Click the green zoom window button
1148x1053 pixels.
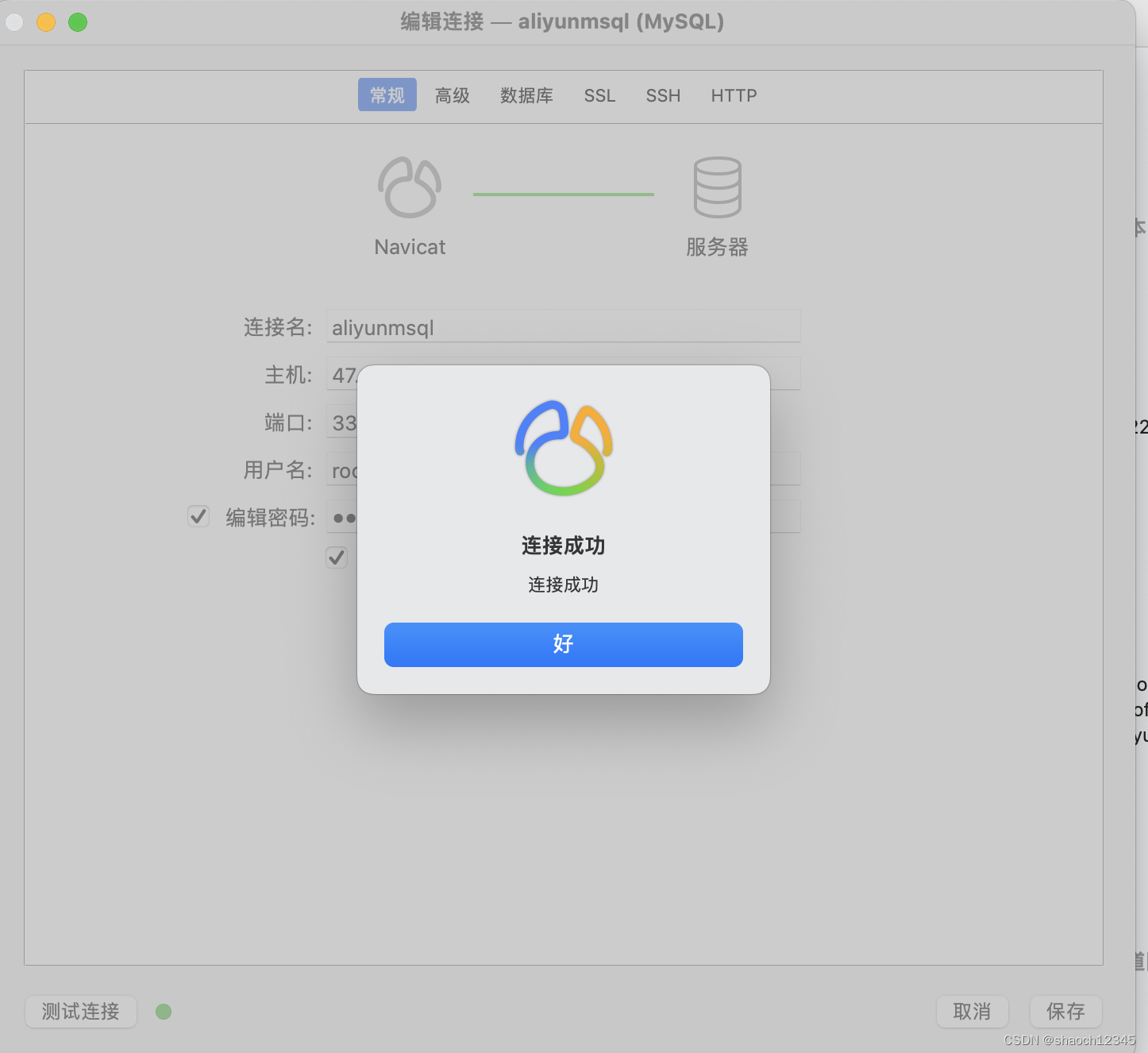78,22
